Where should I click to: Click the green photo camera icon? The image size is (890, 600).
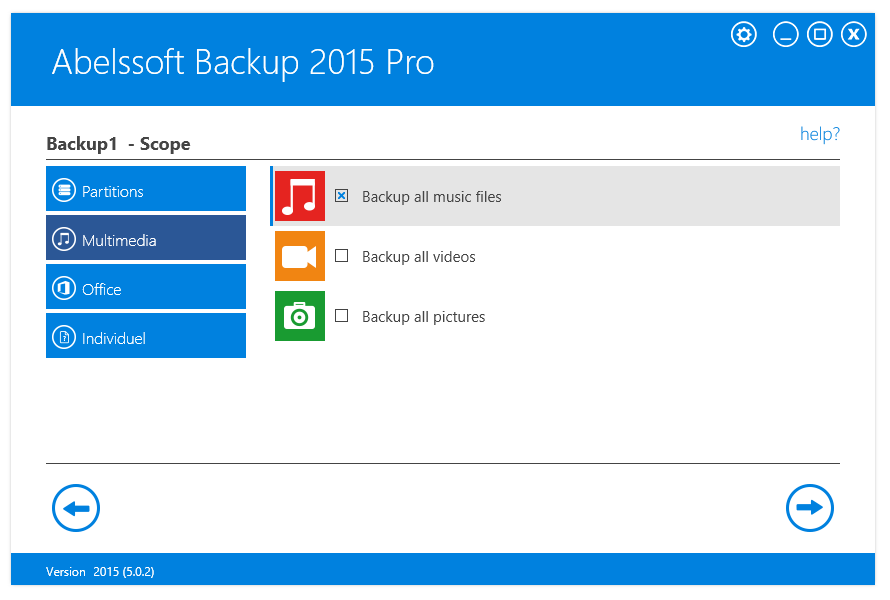pyautogui.click(x=299, y=316)
